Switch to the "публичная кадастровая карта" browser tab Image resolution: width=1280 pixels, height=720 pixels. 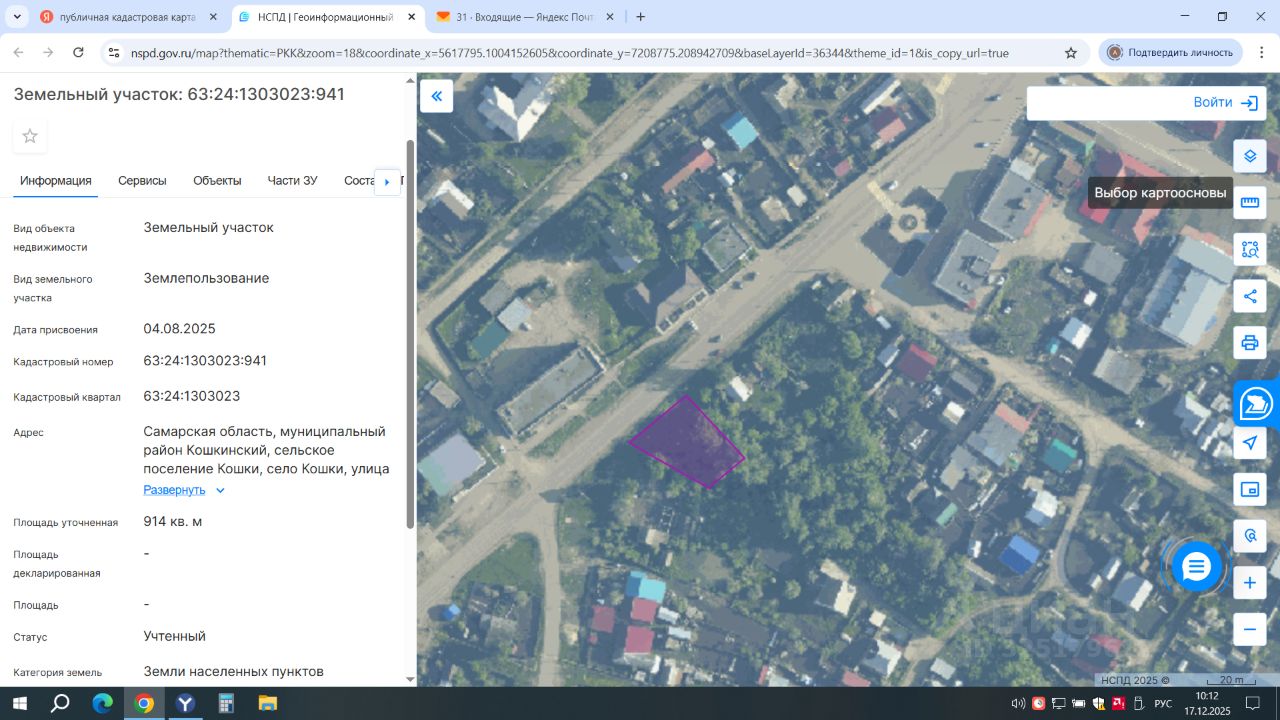129,17
